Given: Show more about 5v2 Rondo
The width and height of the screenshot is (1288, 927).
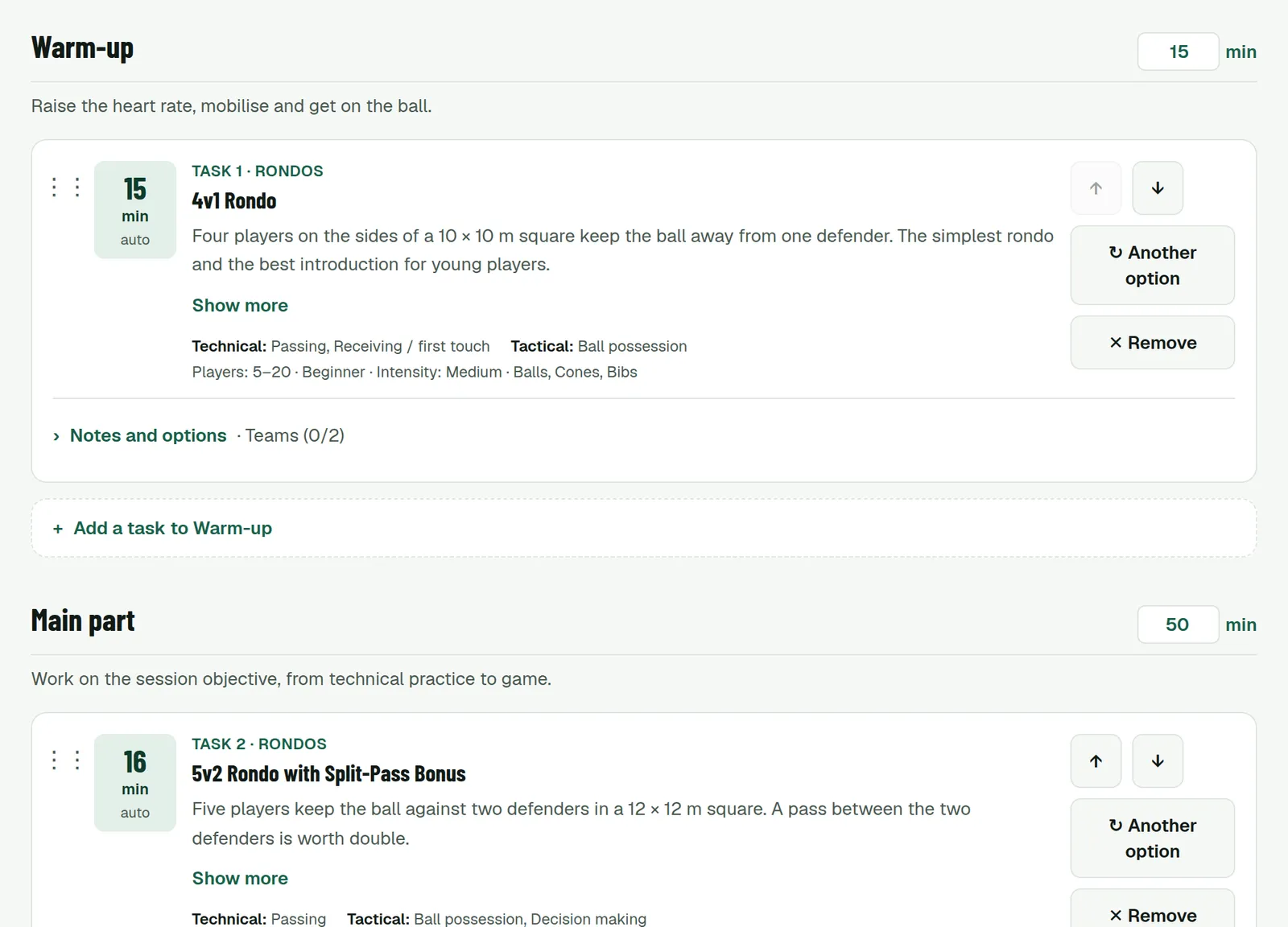Looking at the screenshot, I should tap(240, 879).
